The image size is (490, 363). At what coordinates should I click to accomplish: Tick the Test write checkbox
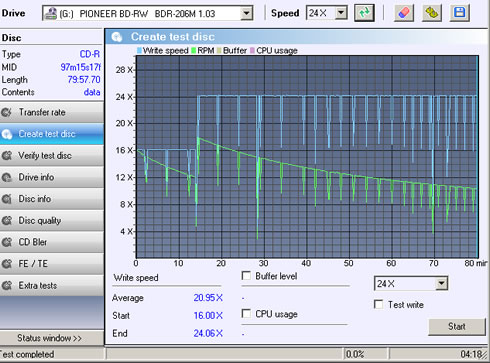[379, 304]
